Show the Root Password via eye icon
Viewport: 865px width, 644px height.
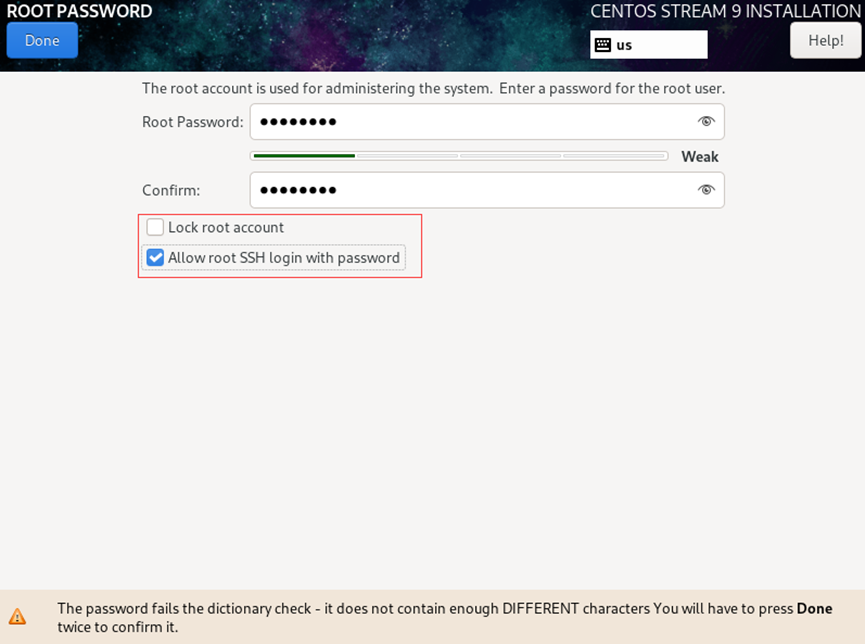click(706, 121)
